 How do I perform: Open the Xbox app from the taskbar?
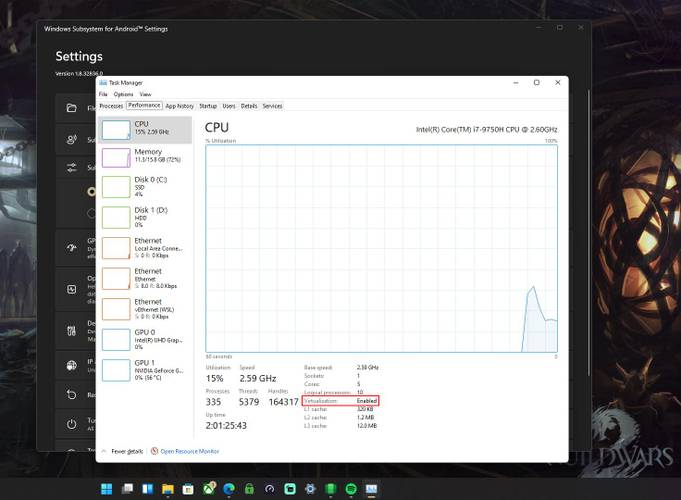[209, 488]
